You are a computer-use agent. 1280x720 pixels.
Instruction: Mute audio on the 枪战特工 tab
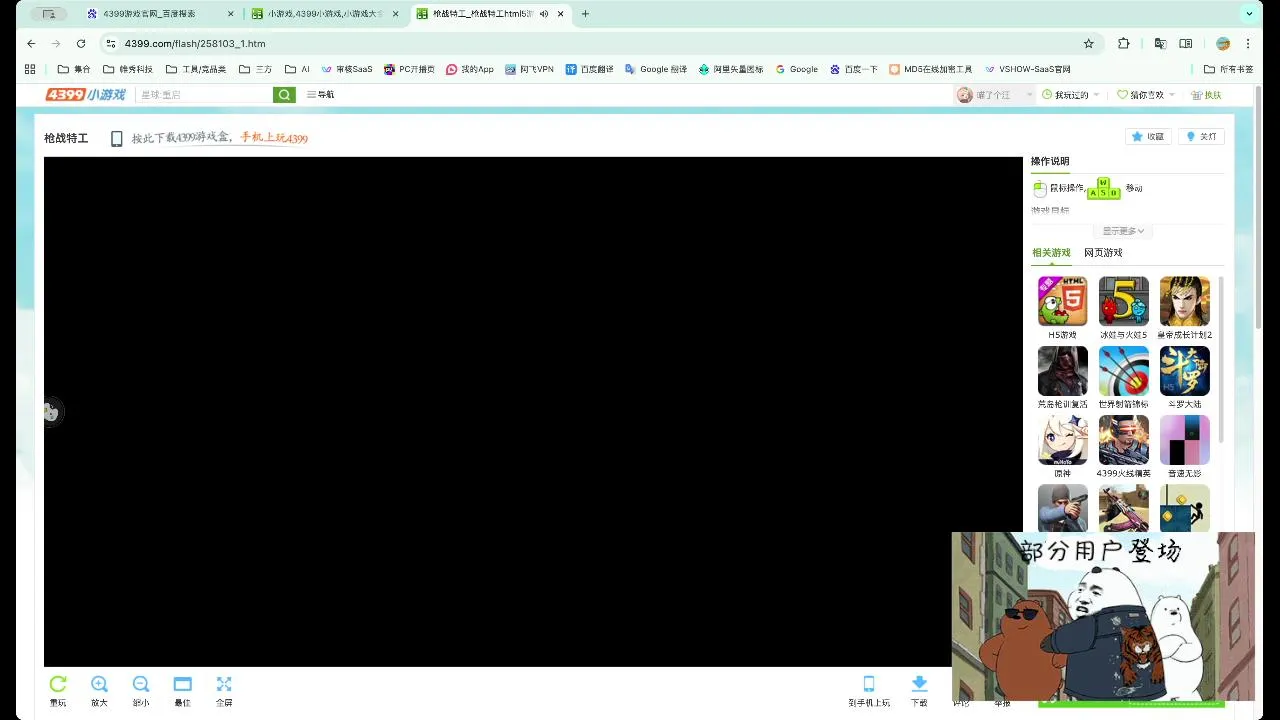point(544,14)
